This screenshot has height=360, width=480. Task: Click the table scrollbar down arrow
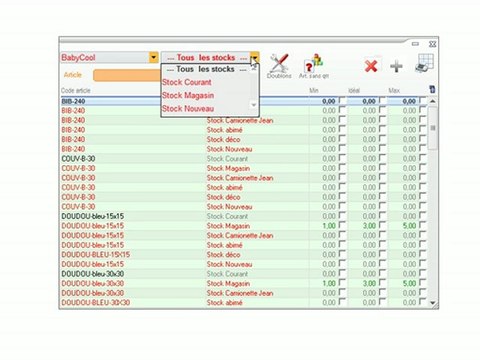click(x=433, y=303)
